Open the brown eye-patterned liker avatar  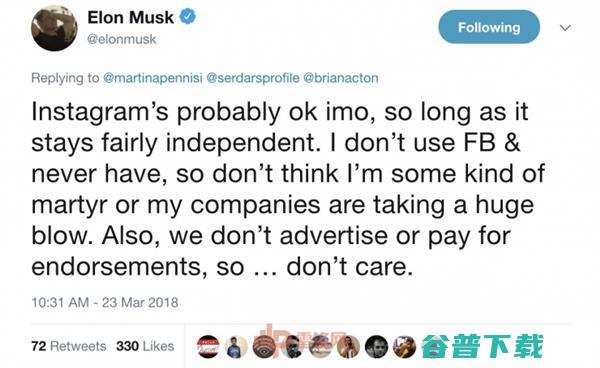point(264,347)
